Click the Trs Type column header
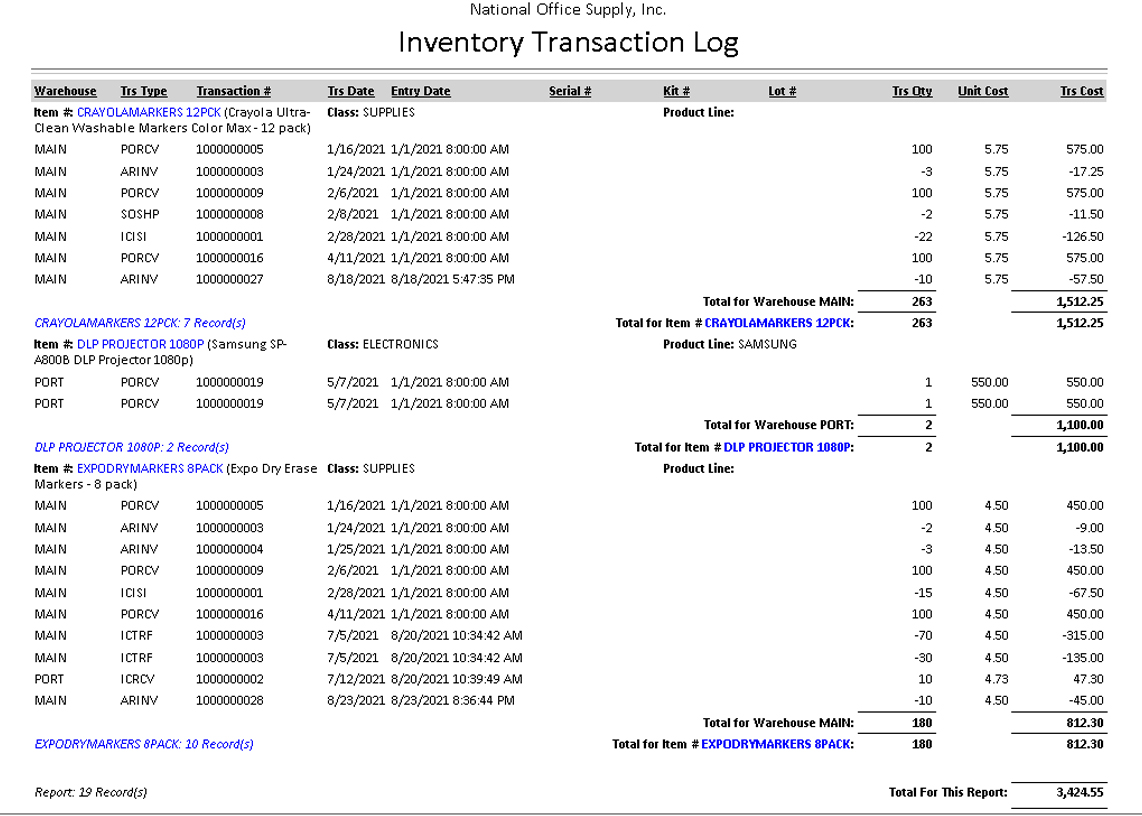 click(x=143, y=91)
